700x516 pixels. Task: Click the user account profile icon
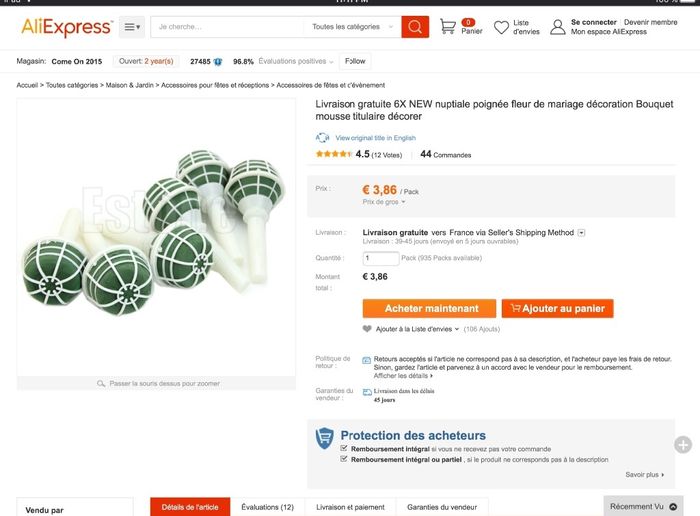pyautogui.click(x=554, y=27)
